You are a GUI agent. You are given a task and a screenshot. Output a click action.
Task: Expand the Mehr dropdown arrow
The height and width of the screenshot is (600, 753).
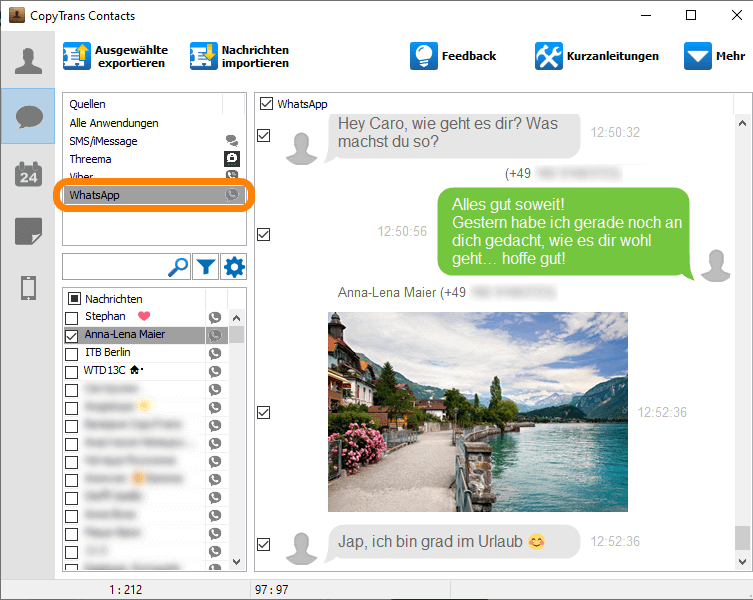698,56
